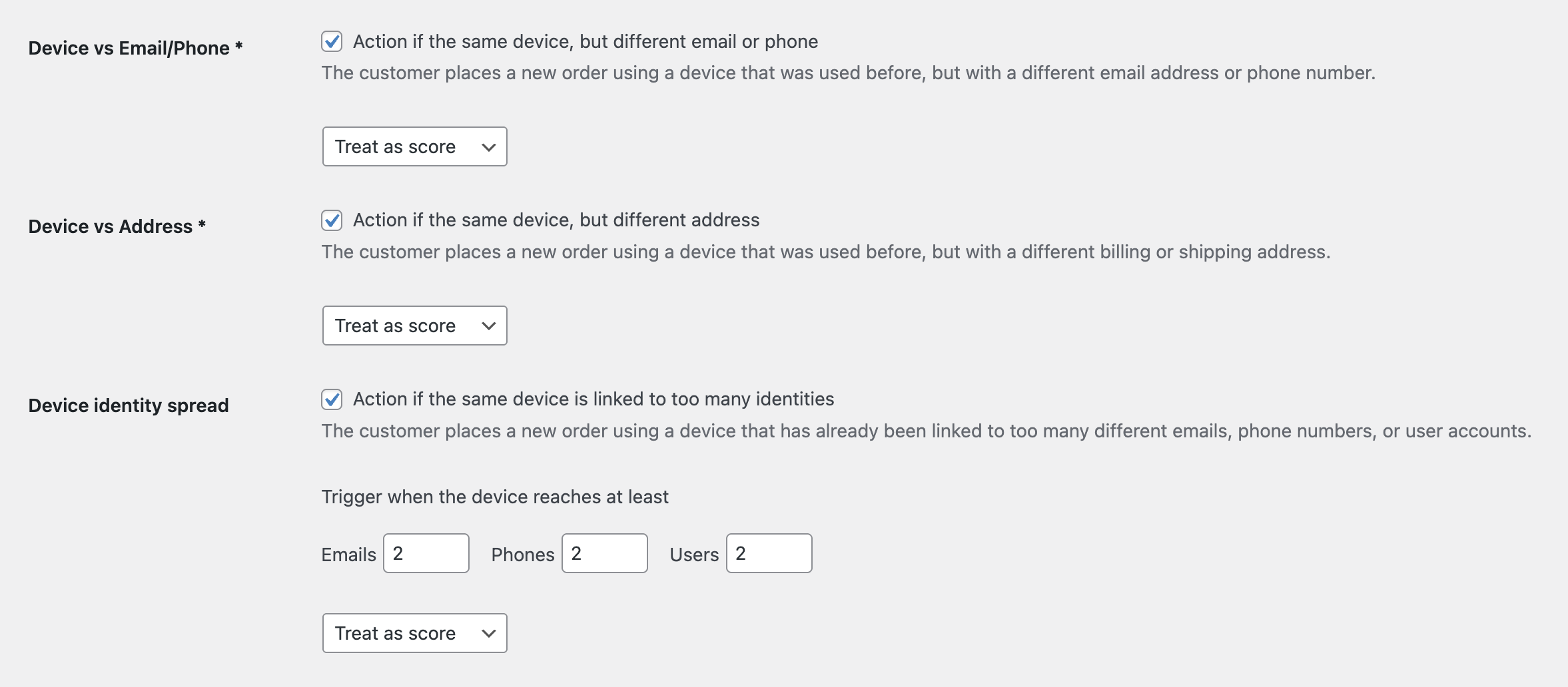Viewport: 1568px width, 687px height.
Task: Toggle the same device, different address checkbox
Action: tap(332, 220)
